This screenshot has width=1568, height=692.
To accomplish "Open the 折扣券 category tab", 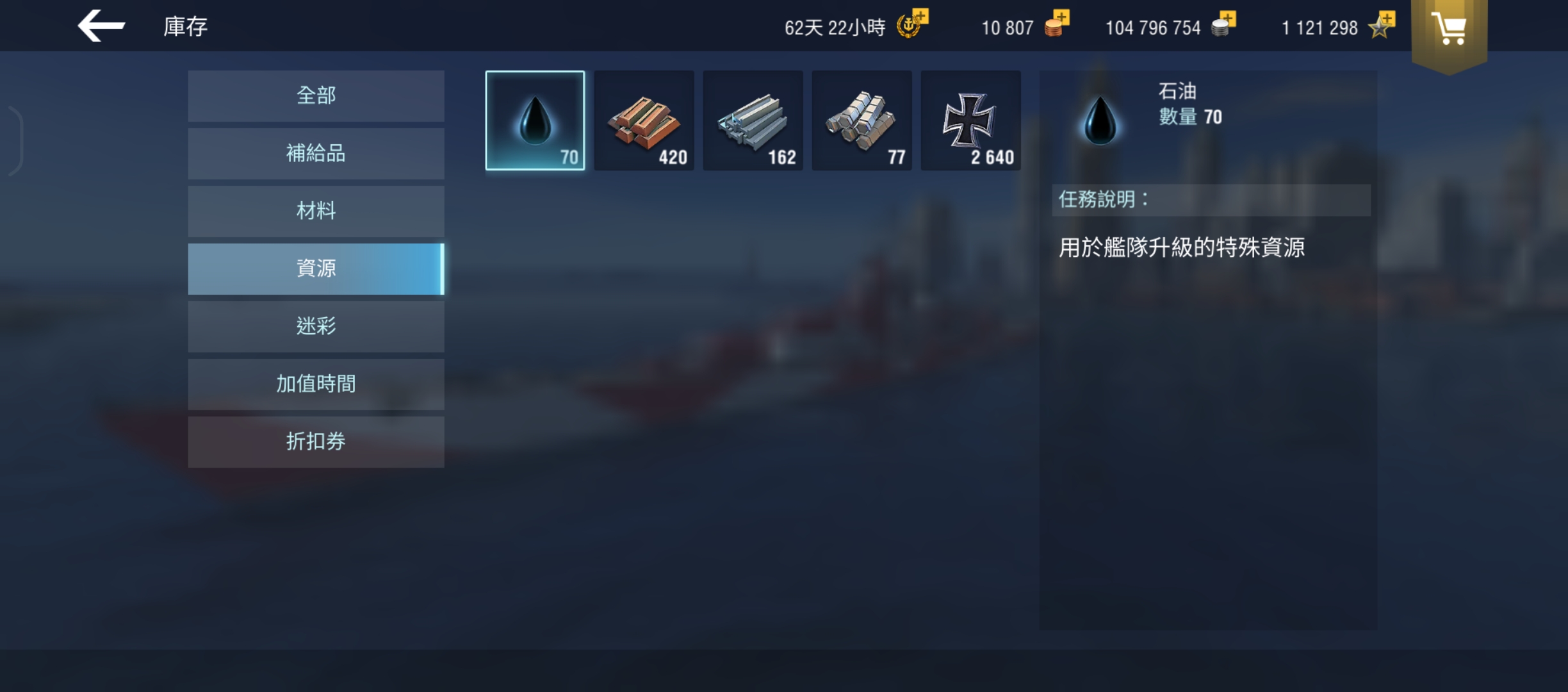I will [316, 442].
